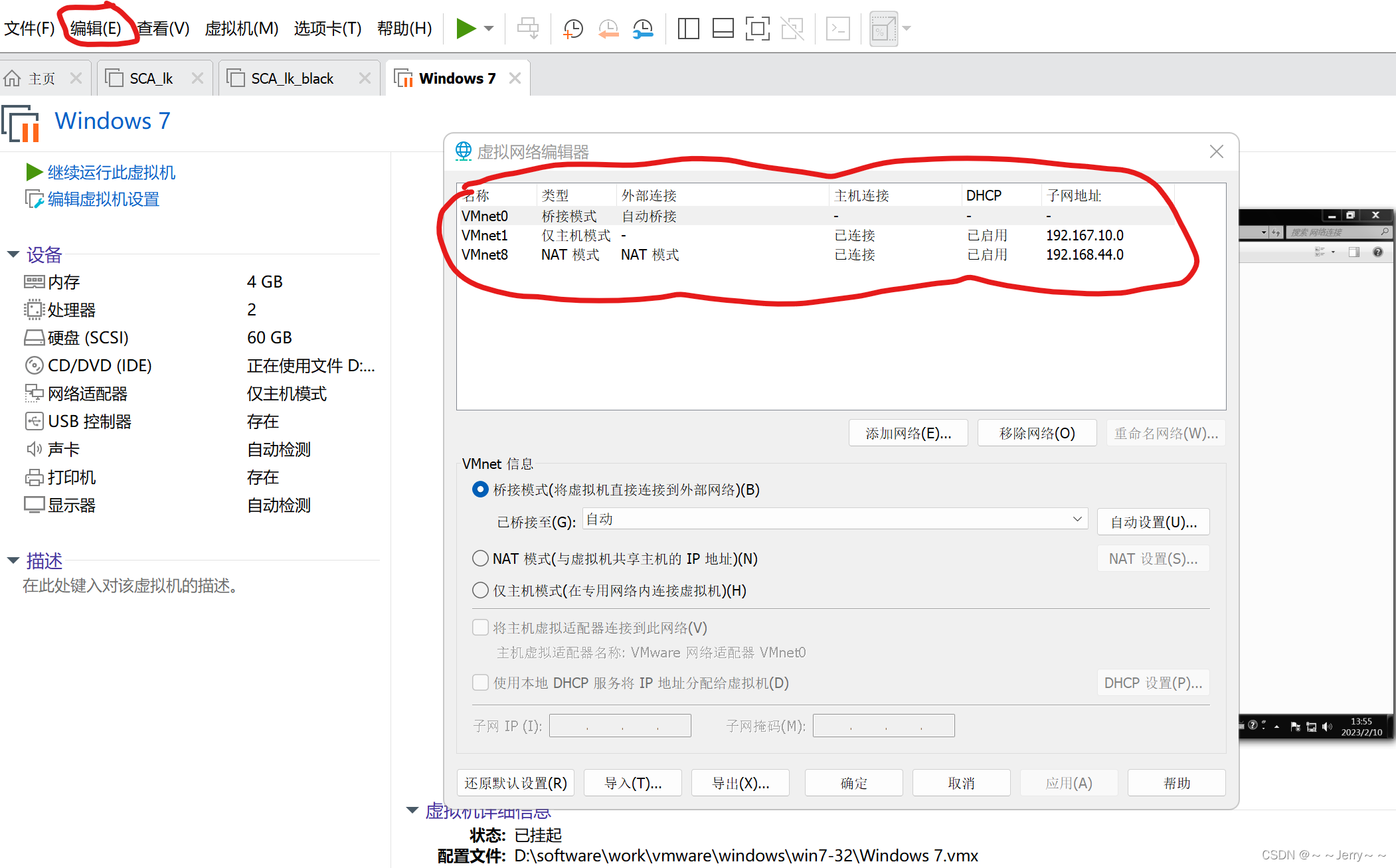Take a snapshot with the clock-plus icon
This screenshot has height=868, width=1396.
coord(572,29)
